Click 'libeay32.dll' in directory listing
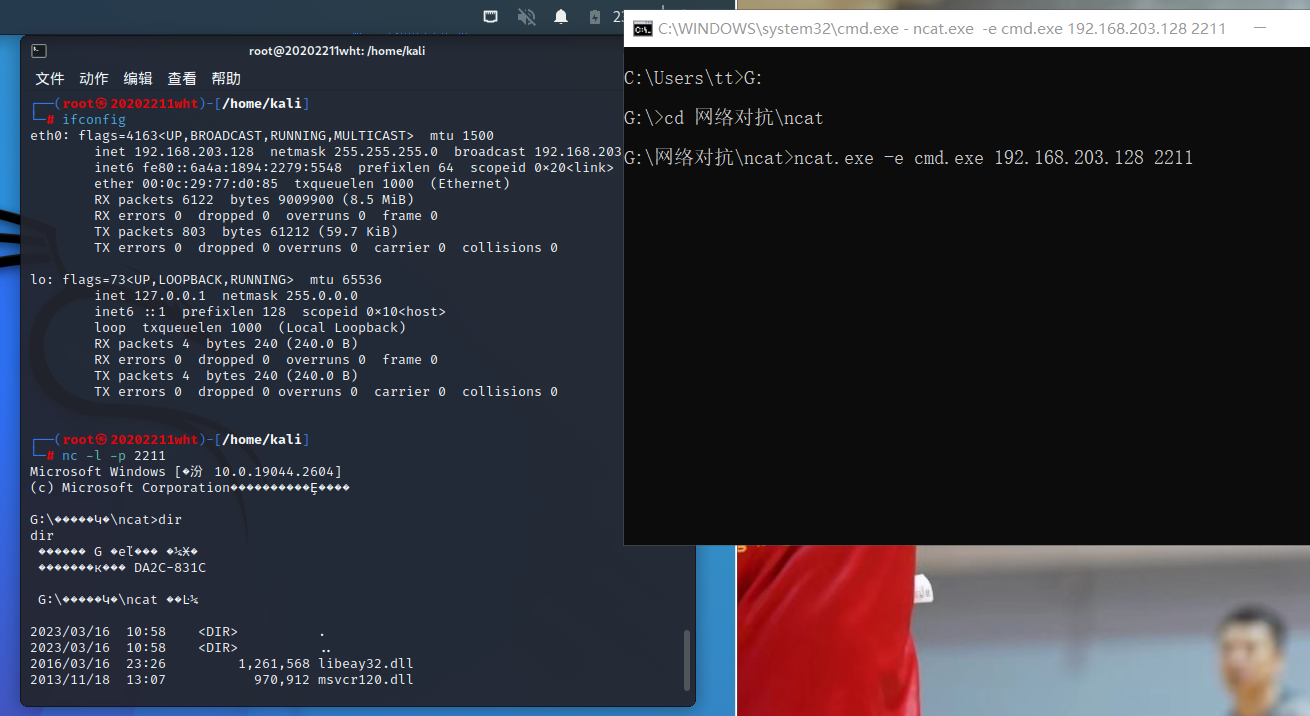The width and height of the screenshot is (1310, 716). coord(366,664)
